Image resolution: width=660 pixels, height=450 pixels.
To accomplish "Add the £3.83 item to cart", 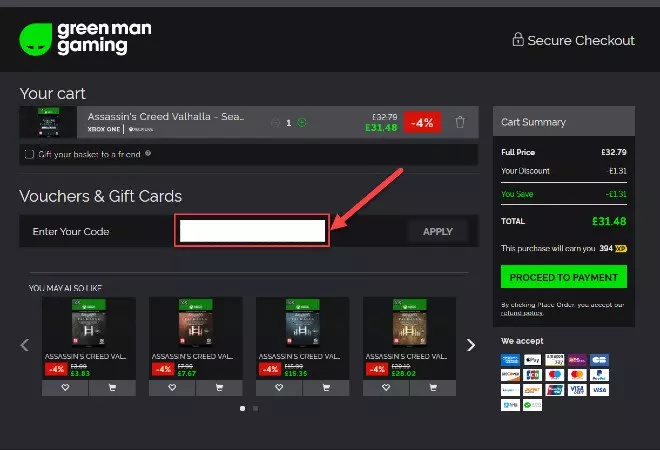I will click(112, 388).
